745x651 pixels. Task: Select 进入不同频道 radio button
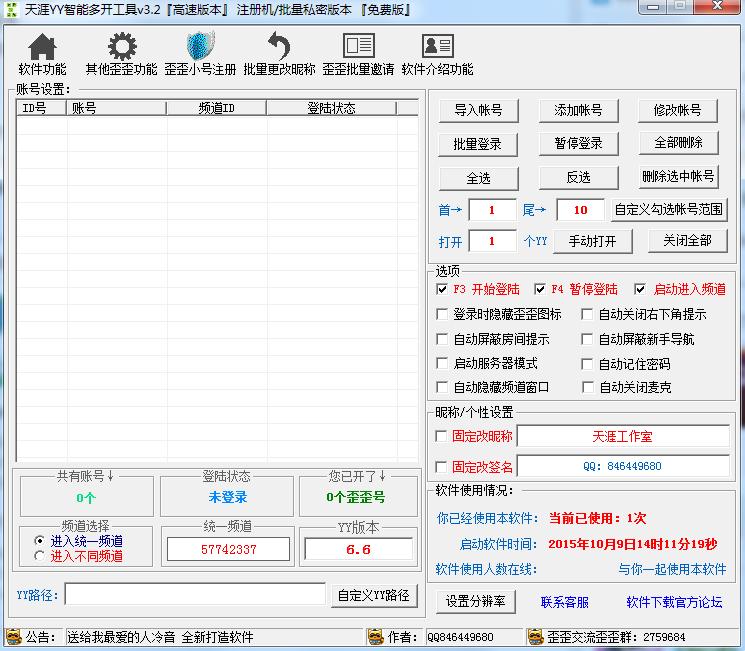coord(40,556)
